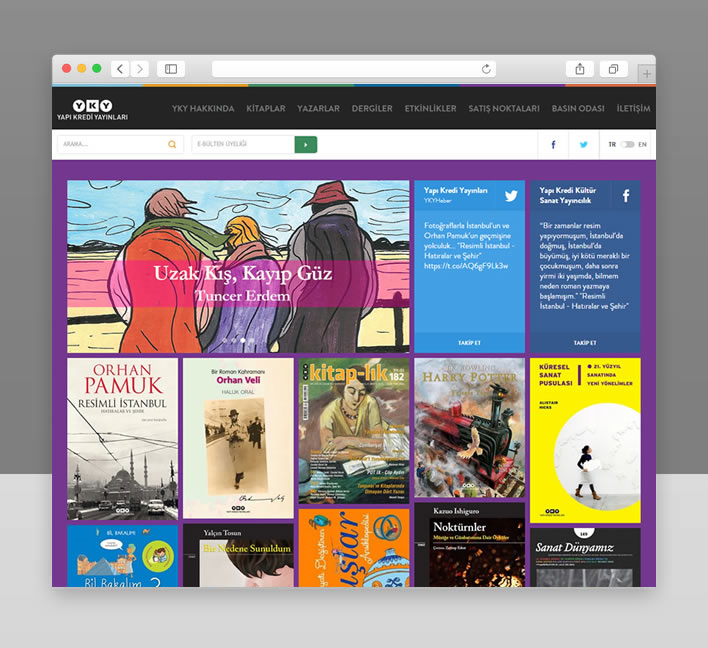This screenshot has width=708, height=648.
Task: Click the Twitter bird on the tweet card
Action: (x=511, y=196)
